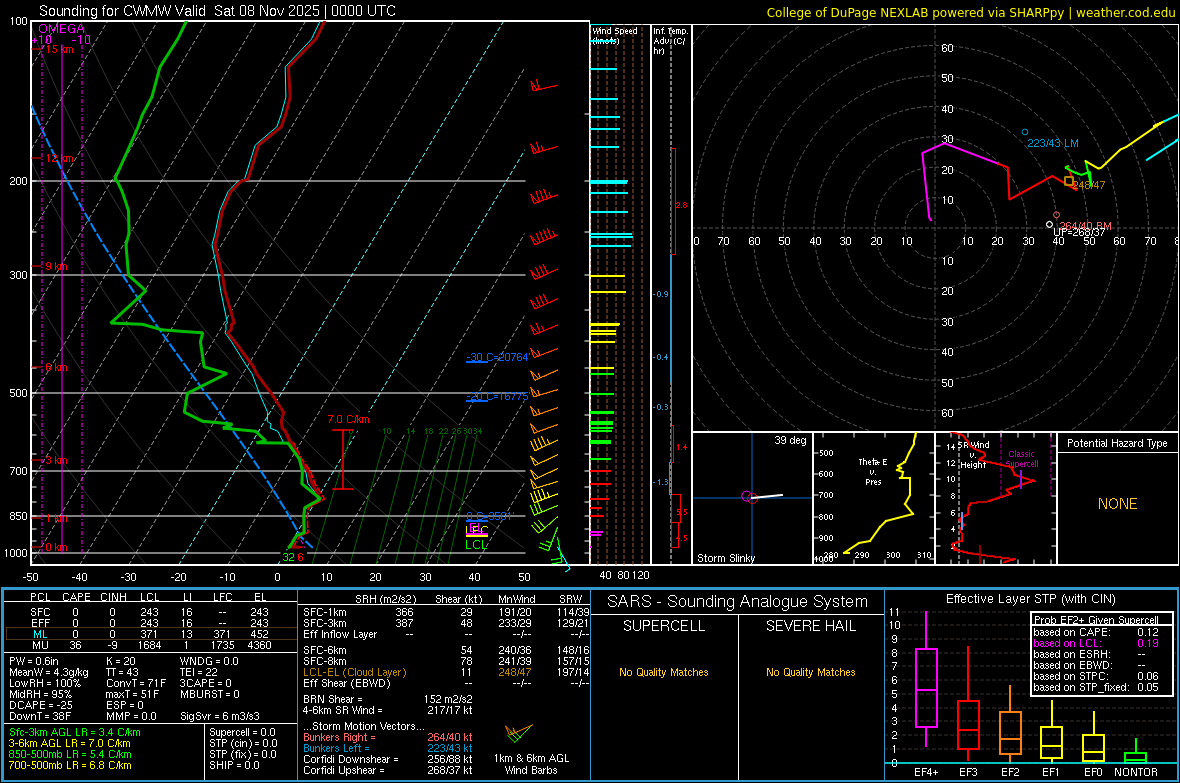Click the 12 km height marker
Image resolution: width=1180 pixels, height=783 pixels.
point(60,158)
